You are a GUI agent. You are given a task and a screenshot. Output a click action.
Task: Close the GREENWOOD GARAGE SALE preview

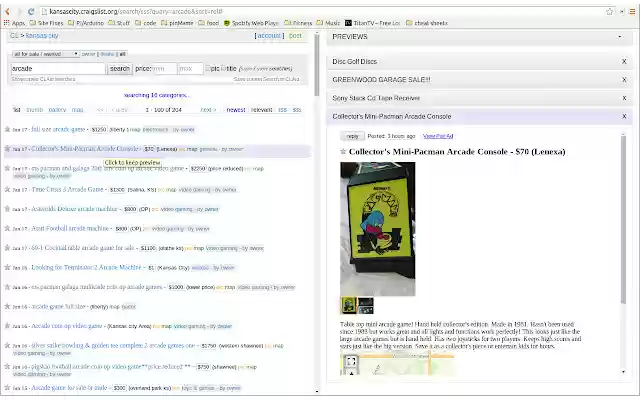click(624, 80)
